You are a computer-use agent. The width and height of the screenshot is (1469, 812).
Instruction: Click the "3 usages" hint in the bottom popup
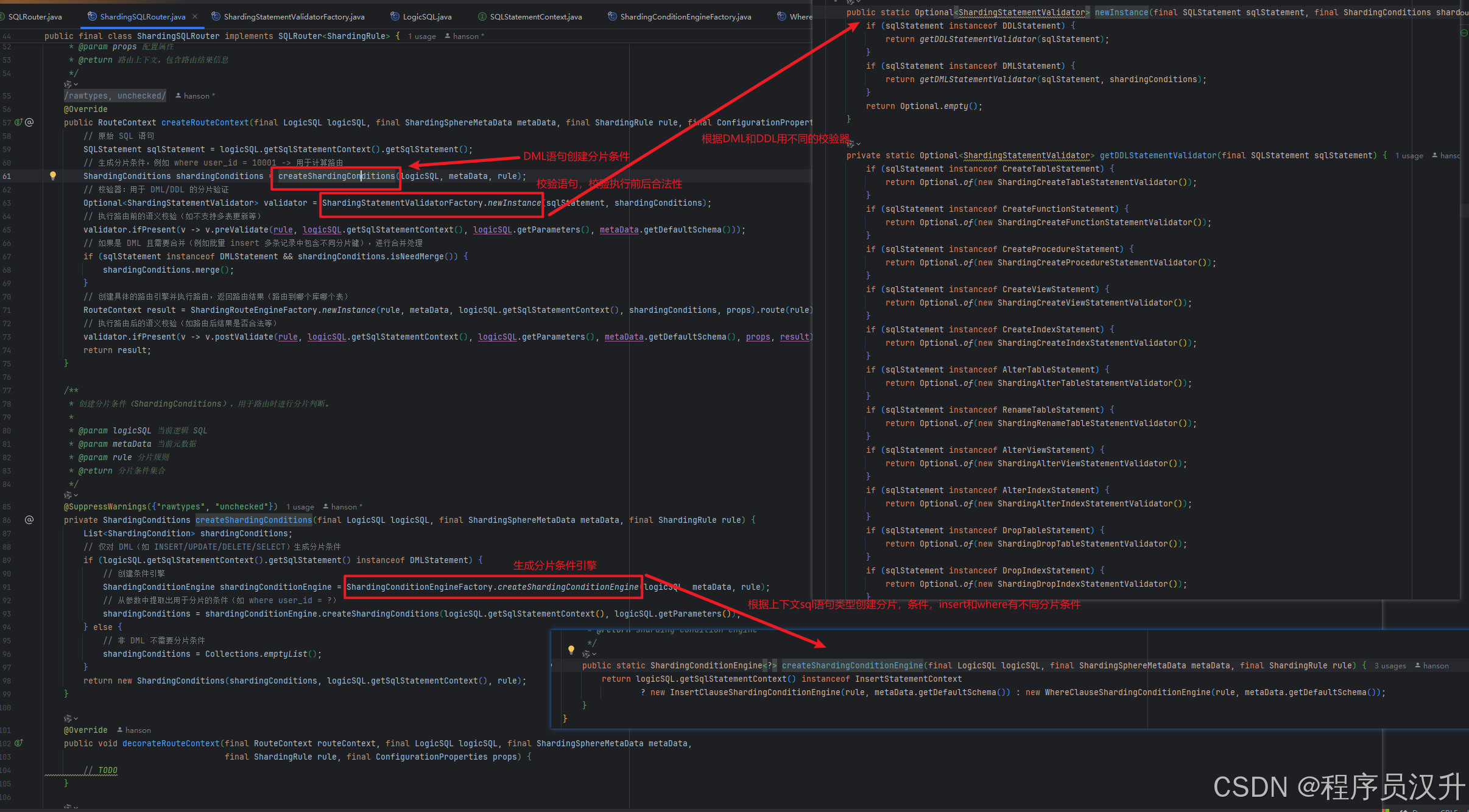click(x=1390, y=666)
